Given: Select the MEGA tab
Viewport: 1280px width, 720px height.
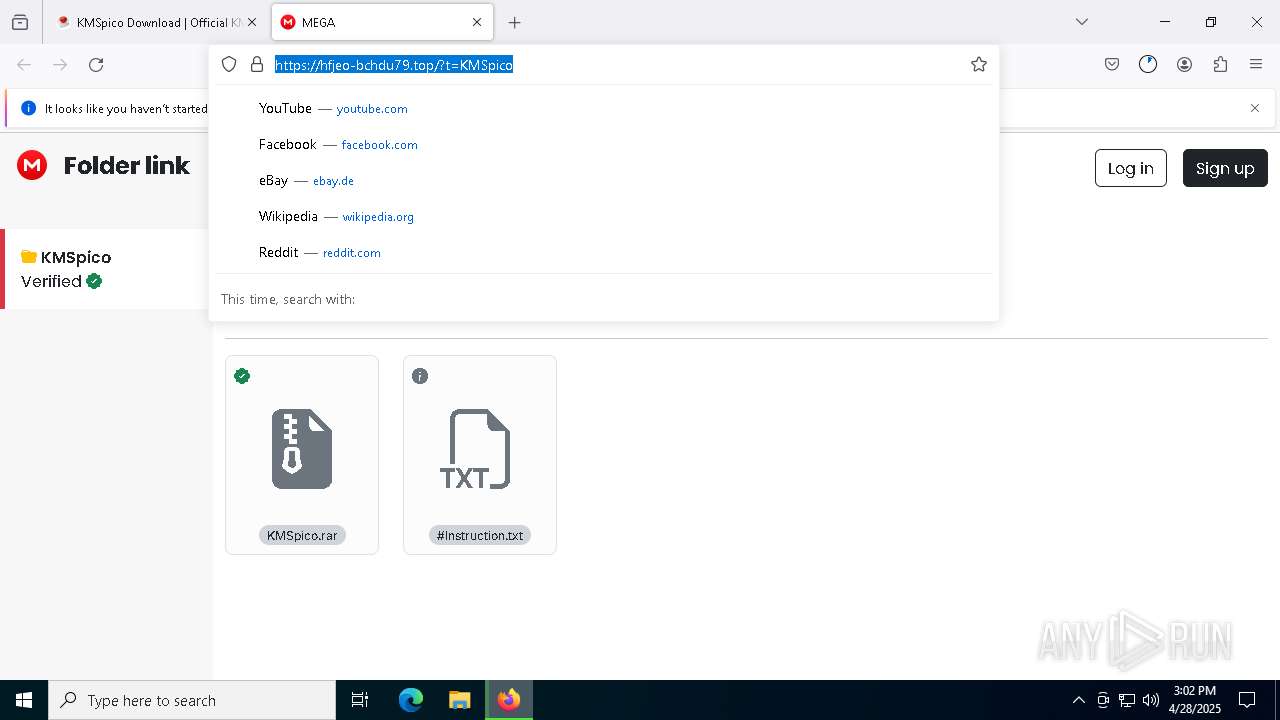Looking at the screenshot, I should pos(382,22).
